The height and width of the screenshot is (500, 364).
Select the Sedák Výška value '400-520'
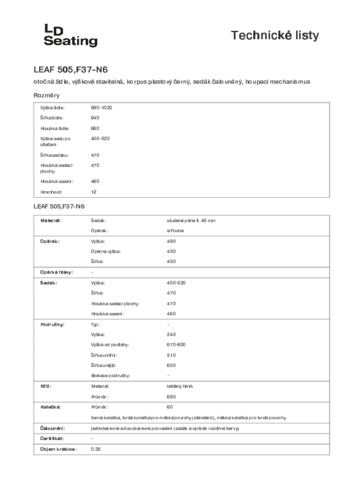176,283
